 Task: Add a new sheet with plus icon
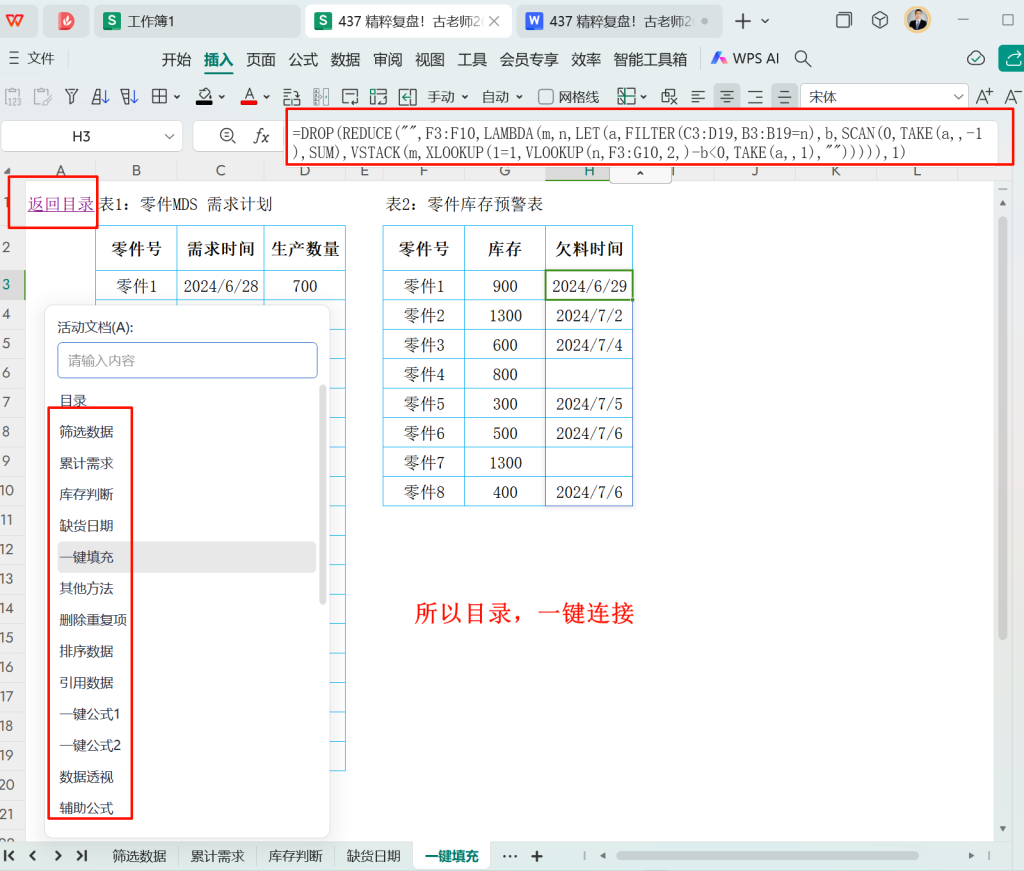537,855
